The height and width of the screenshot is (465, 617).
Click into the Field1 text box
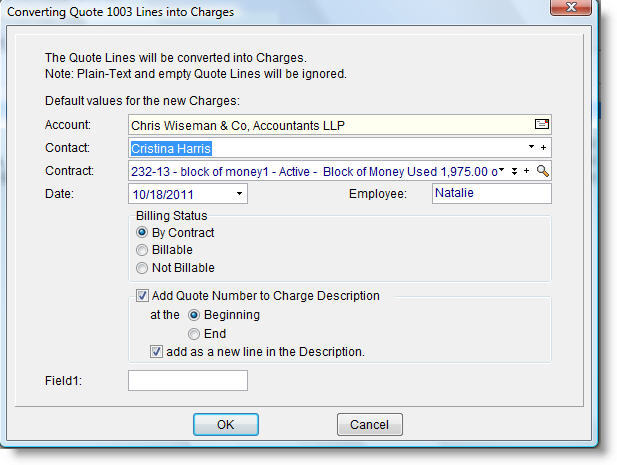(188, 380)
